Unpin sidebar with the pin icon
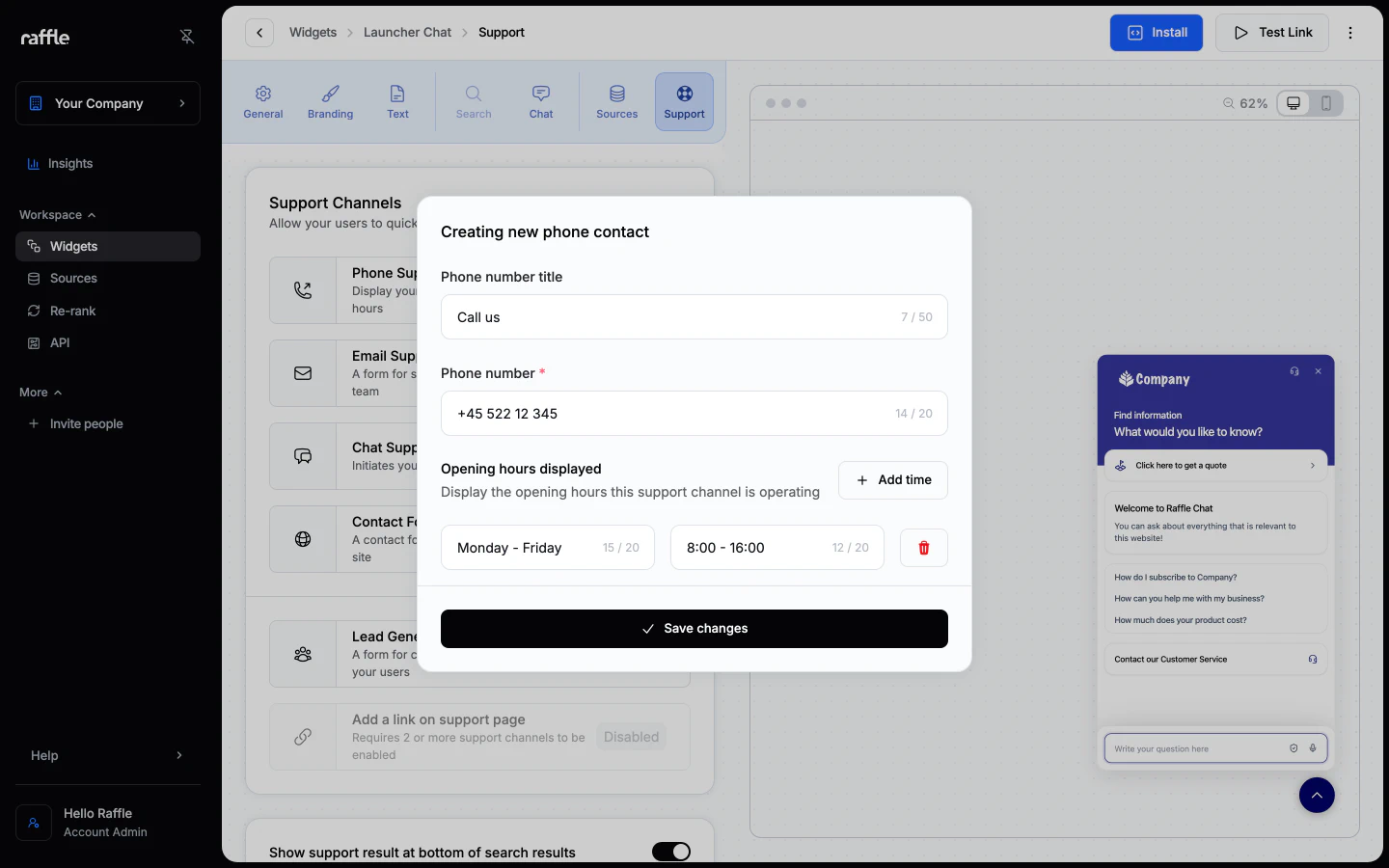The height and width of the screenshot is (868, 1389). click(x=187, y=37)
